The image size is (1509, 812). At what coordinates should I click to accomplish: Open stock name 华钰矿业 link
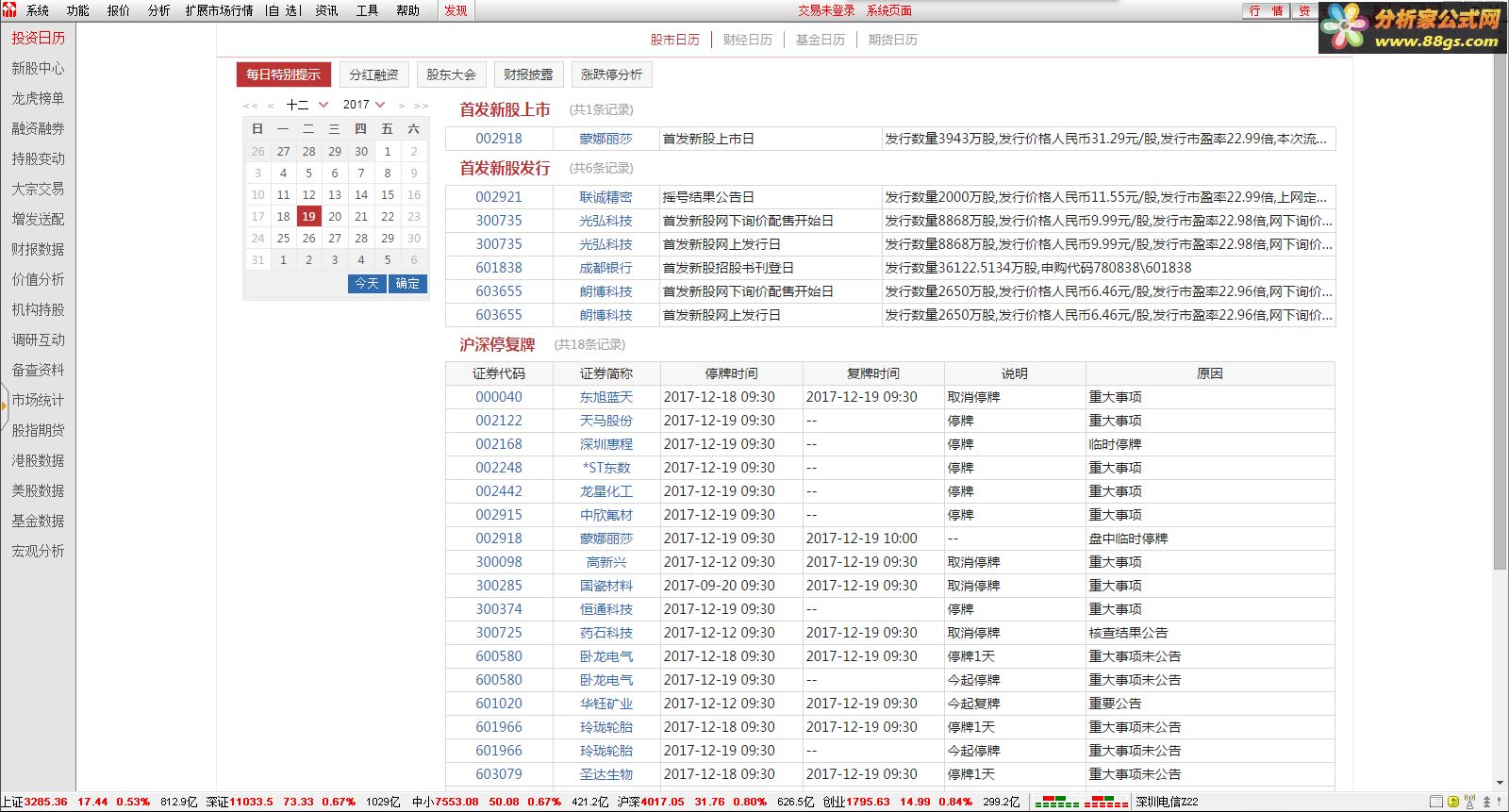point(605,704)
